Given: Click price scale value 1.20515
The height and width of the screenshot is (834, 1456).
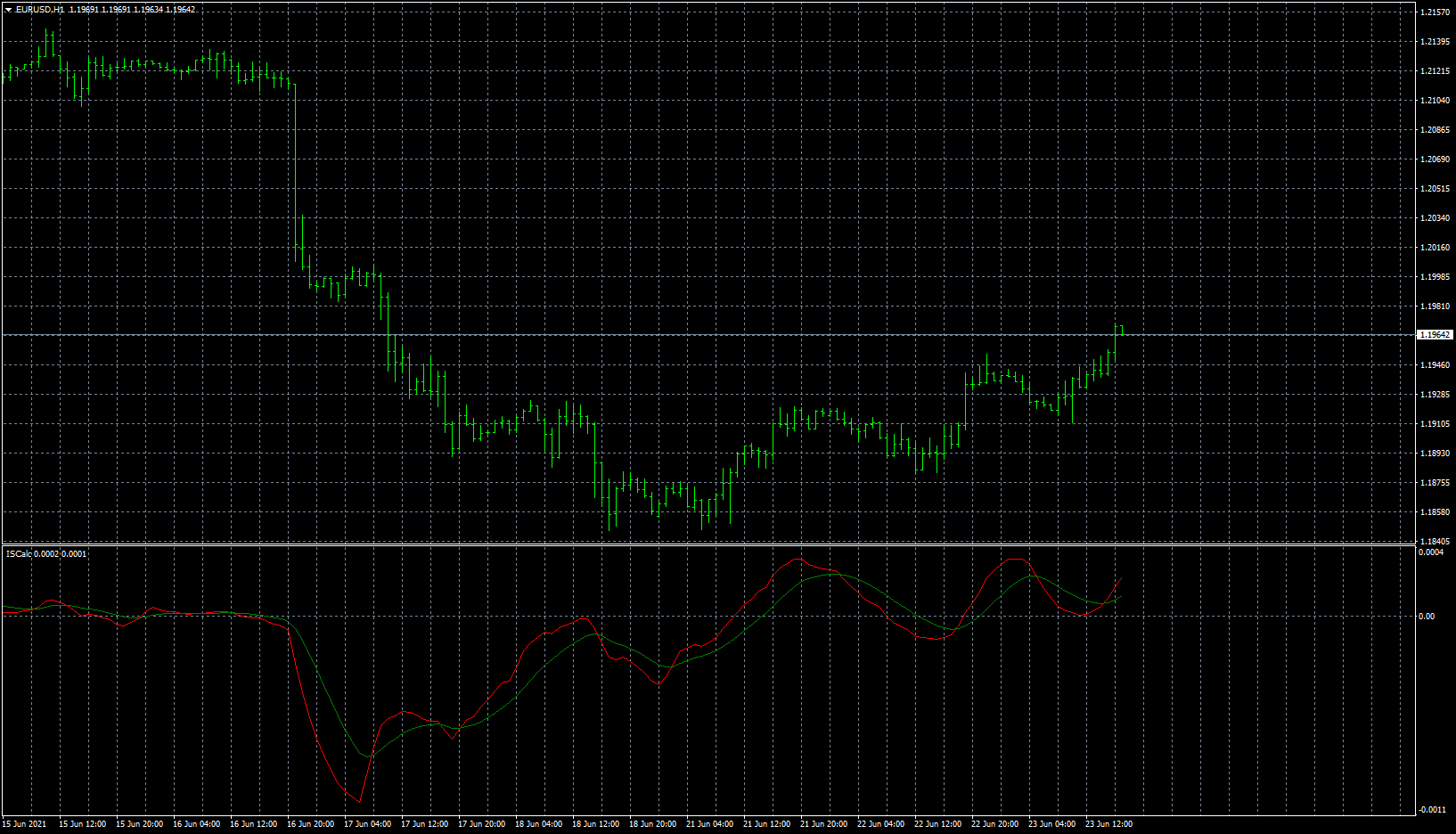Looking at the screenshot, I should click(x=1435, y=189).
